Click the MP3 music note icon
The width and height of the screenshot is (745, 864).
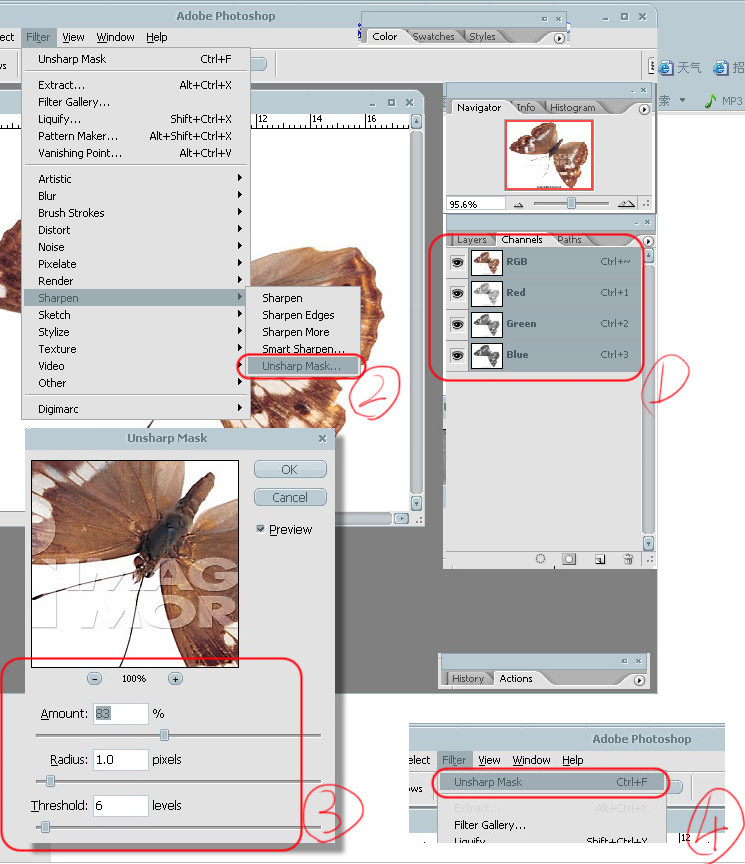(x=710, y=101)
